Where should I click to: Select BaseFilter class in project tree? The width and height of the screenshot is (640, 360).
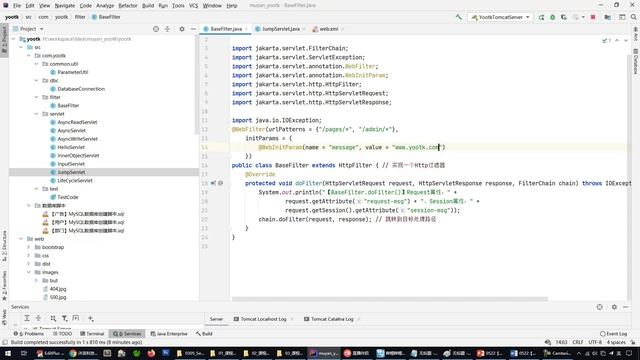click(68, 105)
